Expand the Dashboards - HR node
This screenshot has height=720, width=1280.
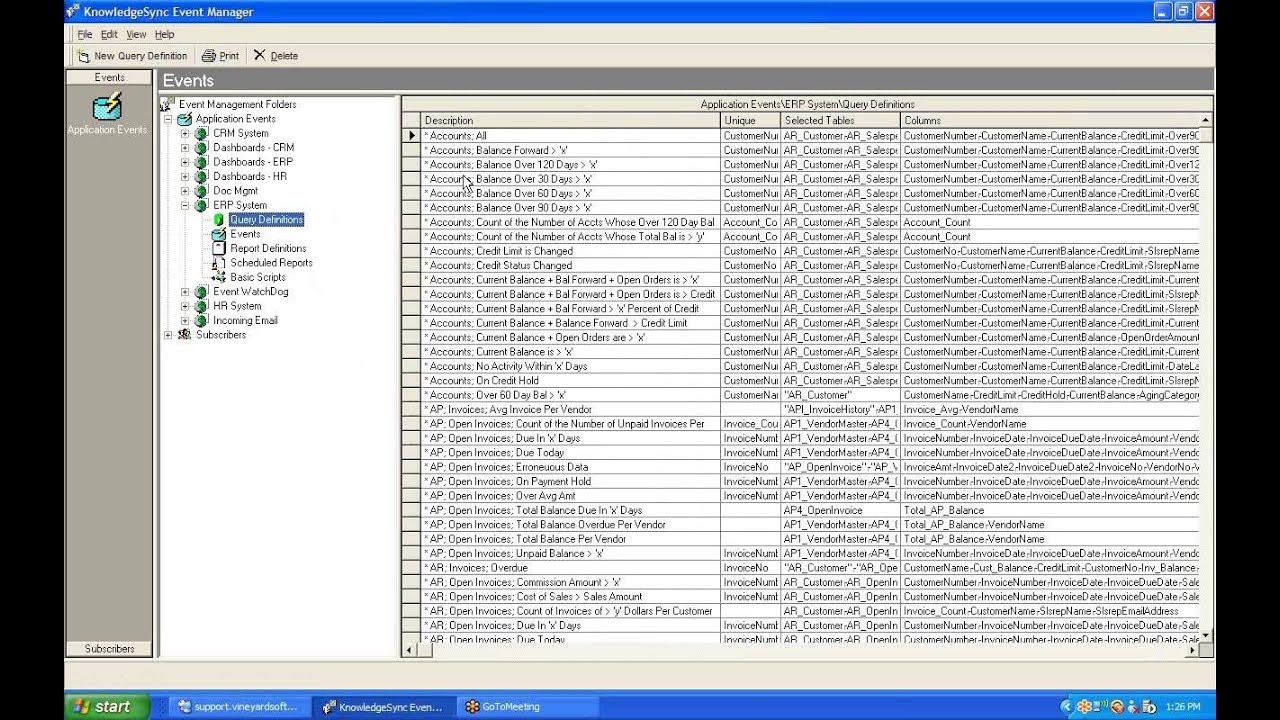pos(185,176)
